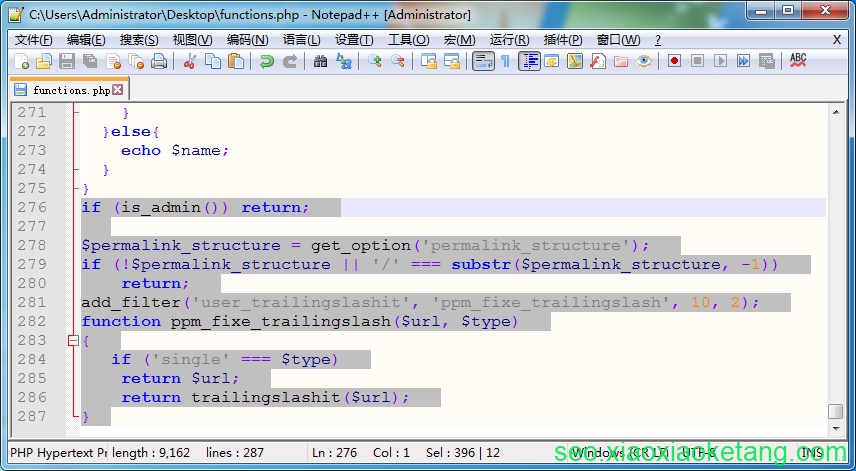Open the 编码(N) menu
856x471 pixels.
[248, 40]
